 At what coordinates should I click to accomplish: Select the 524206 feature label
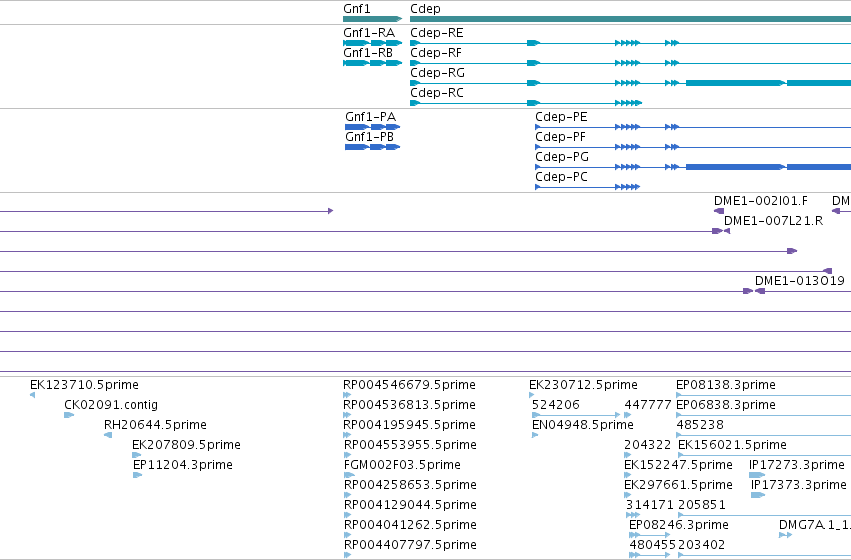click(x=556, y=405)
